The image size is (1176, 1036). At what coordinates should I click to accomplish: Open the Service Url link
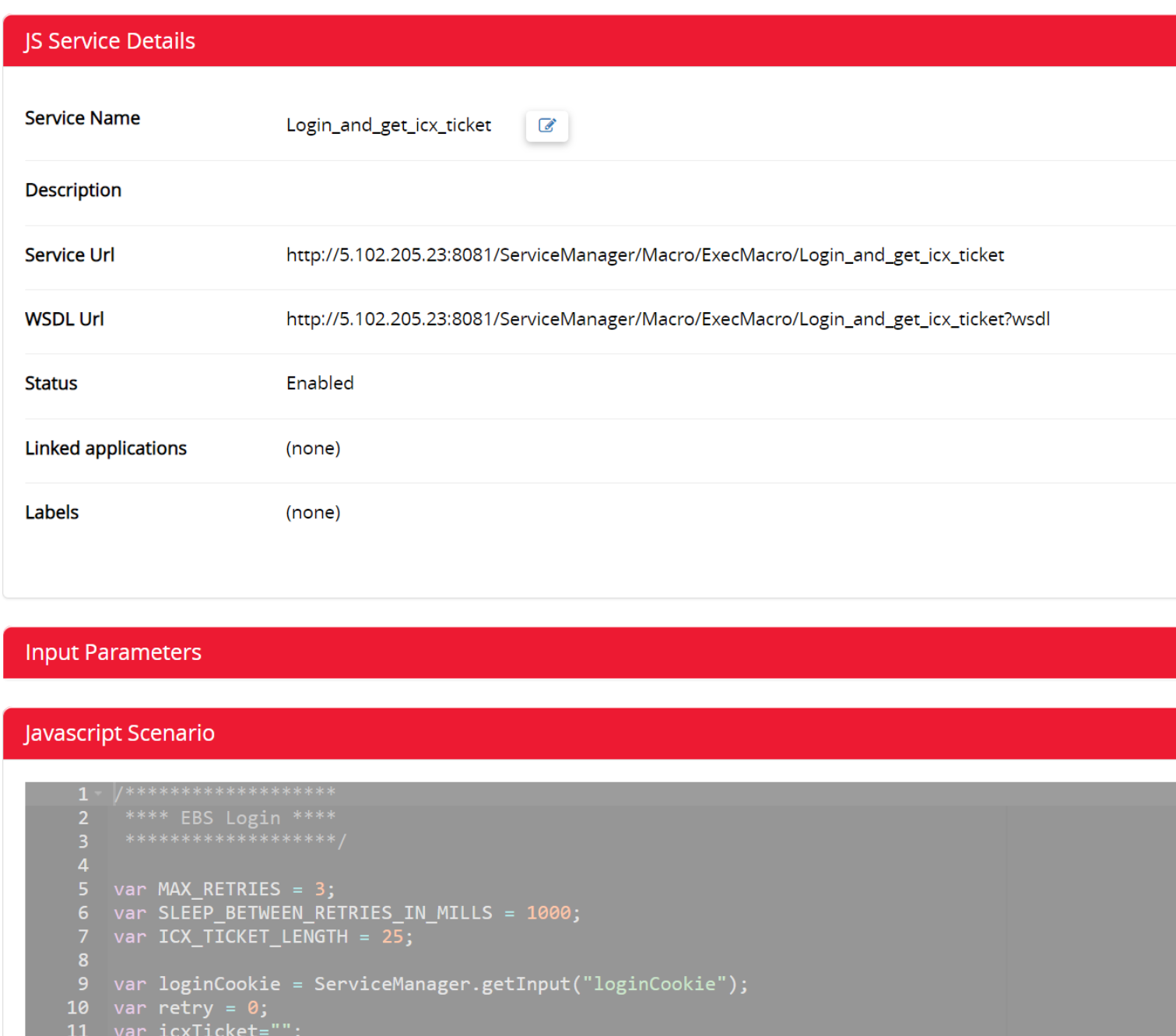(x=644, y=255)
